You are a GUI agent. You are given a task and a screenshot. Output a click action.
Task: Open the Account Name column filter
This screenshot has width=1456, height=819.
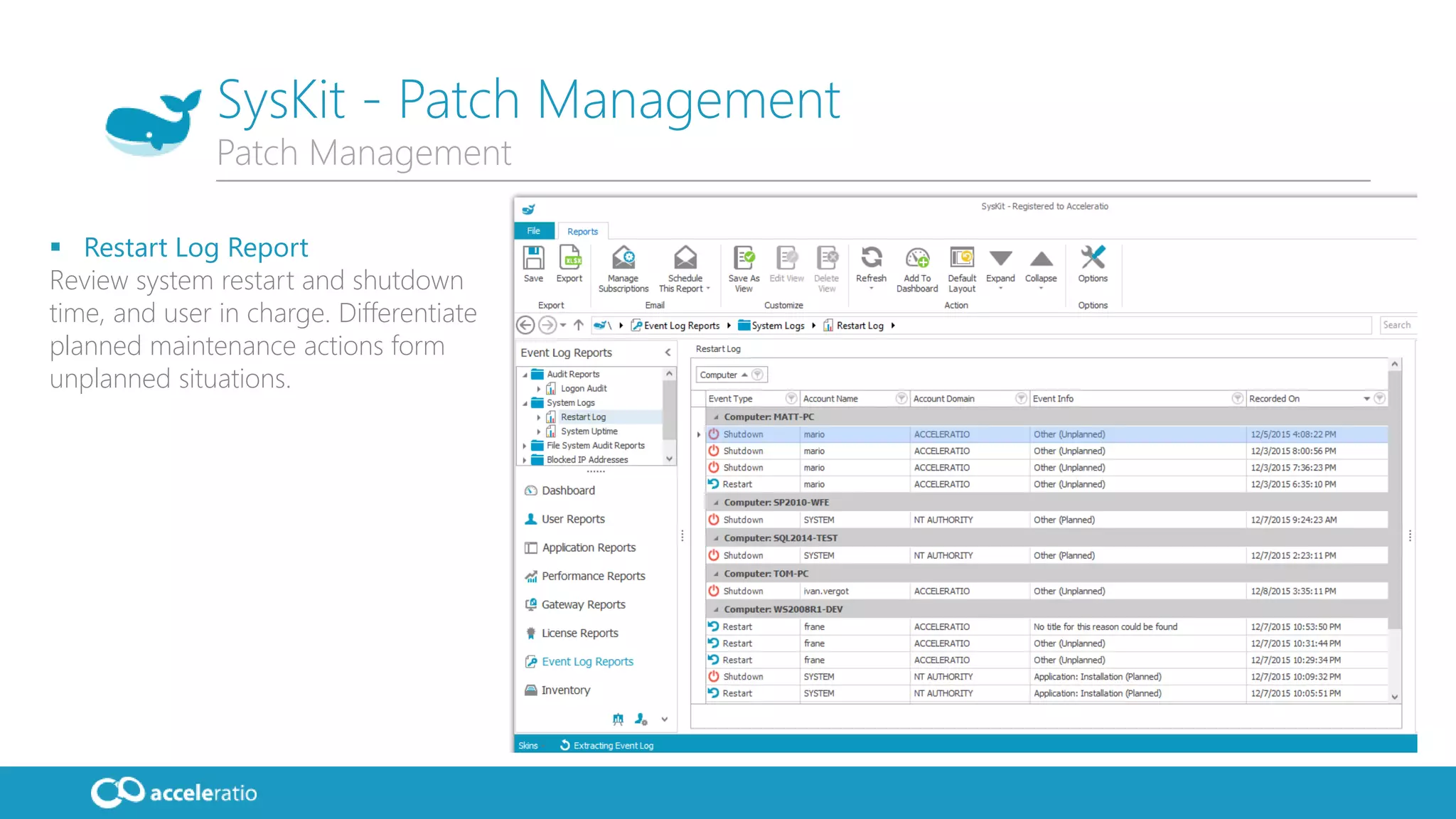[x=901, y=398]
